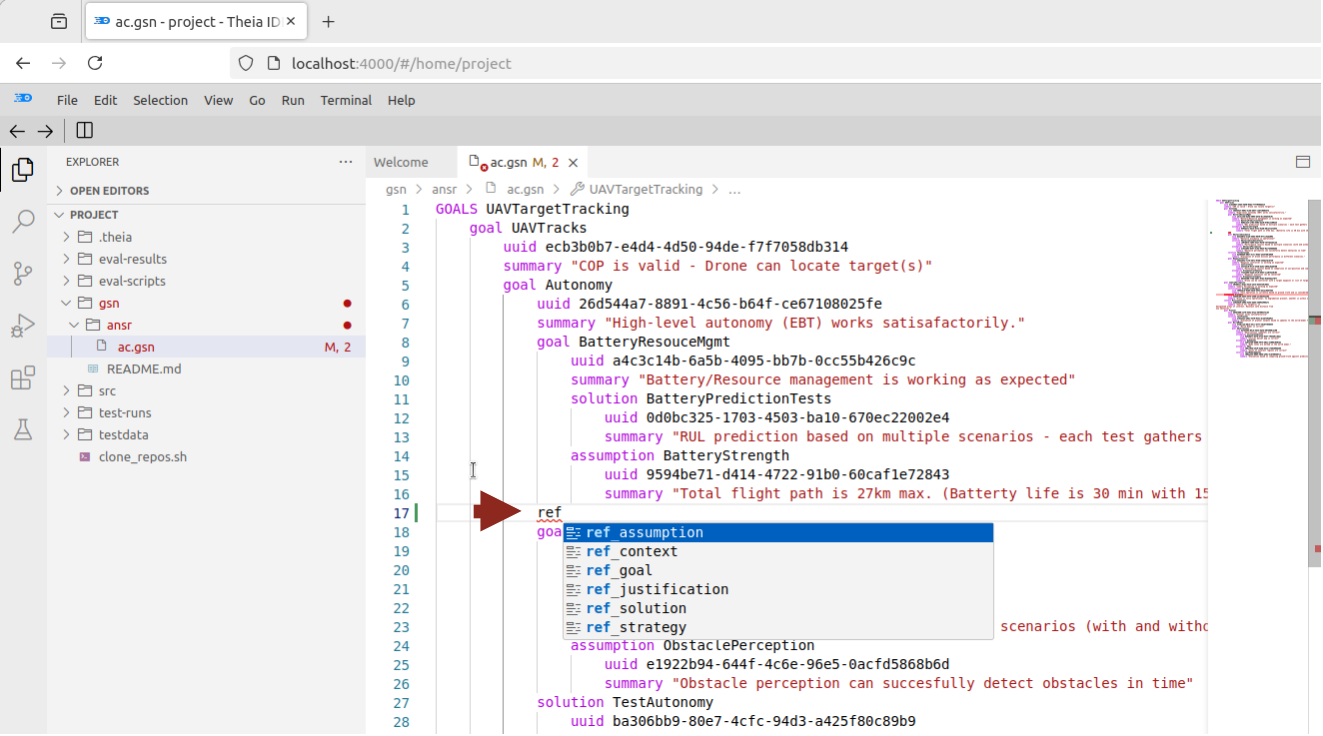Choose ref_justification suggestion
This screenshot has height=736, width=1323.
778,590
